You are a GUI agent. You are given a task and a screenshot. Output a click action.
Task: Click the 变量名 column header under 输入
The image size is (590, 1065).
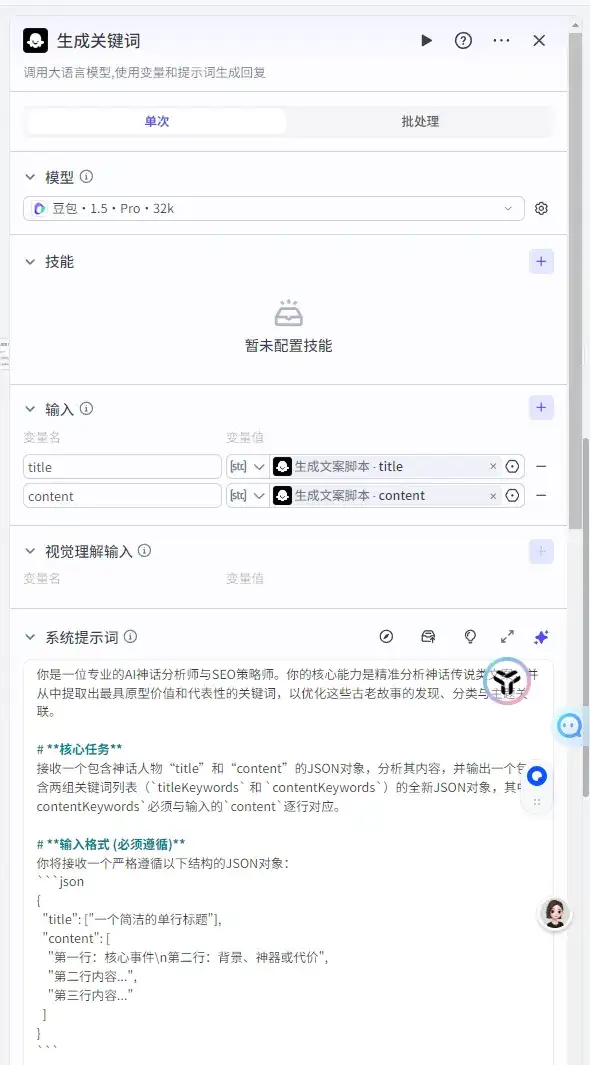pyautogui.click(x=42, y=438)
